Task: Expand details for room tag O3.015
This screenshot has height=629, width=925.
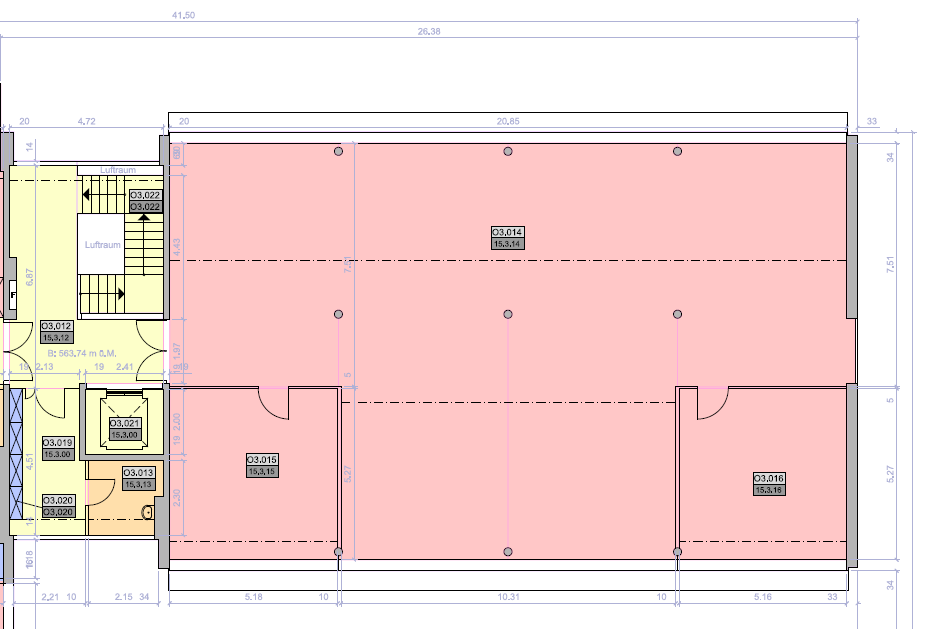Action: [x=262, y=463]
